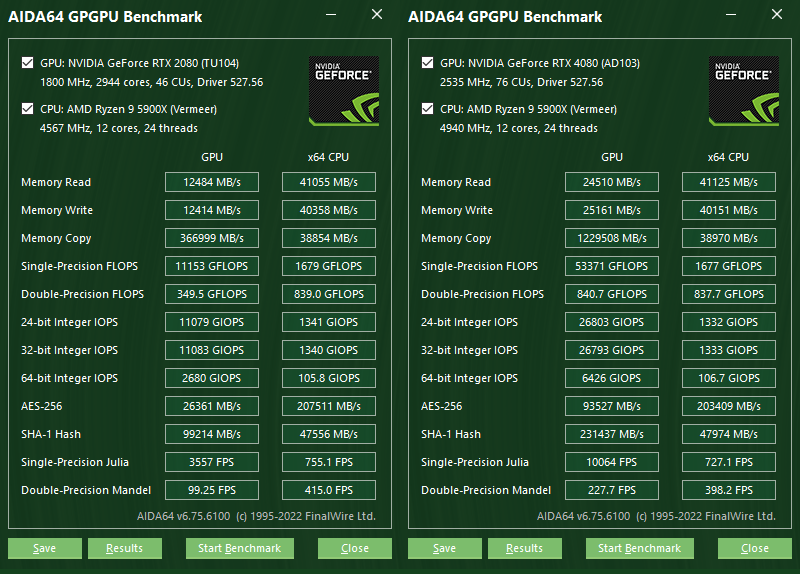Click the GPU label NVIDIA GeForce RTX 2080 (TU104)
800x574 pixels.
pos(139,63)
